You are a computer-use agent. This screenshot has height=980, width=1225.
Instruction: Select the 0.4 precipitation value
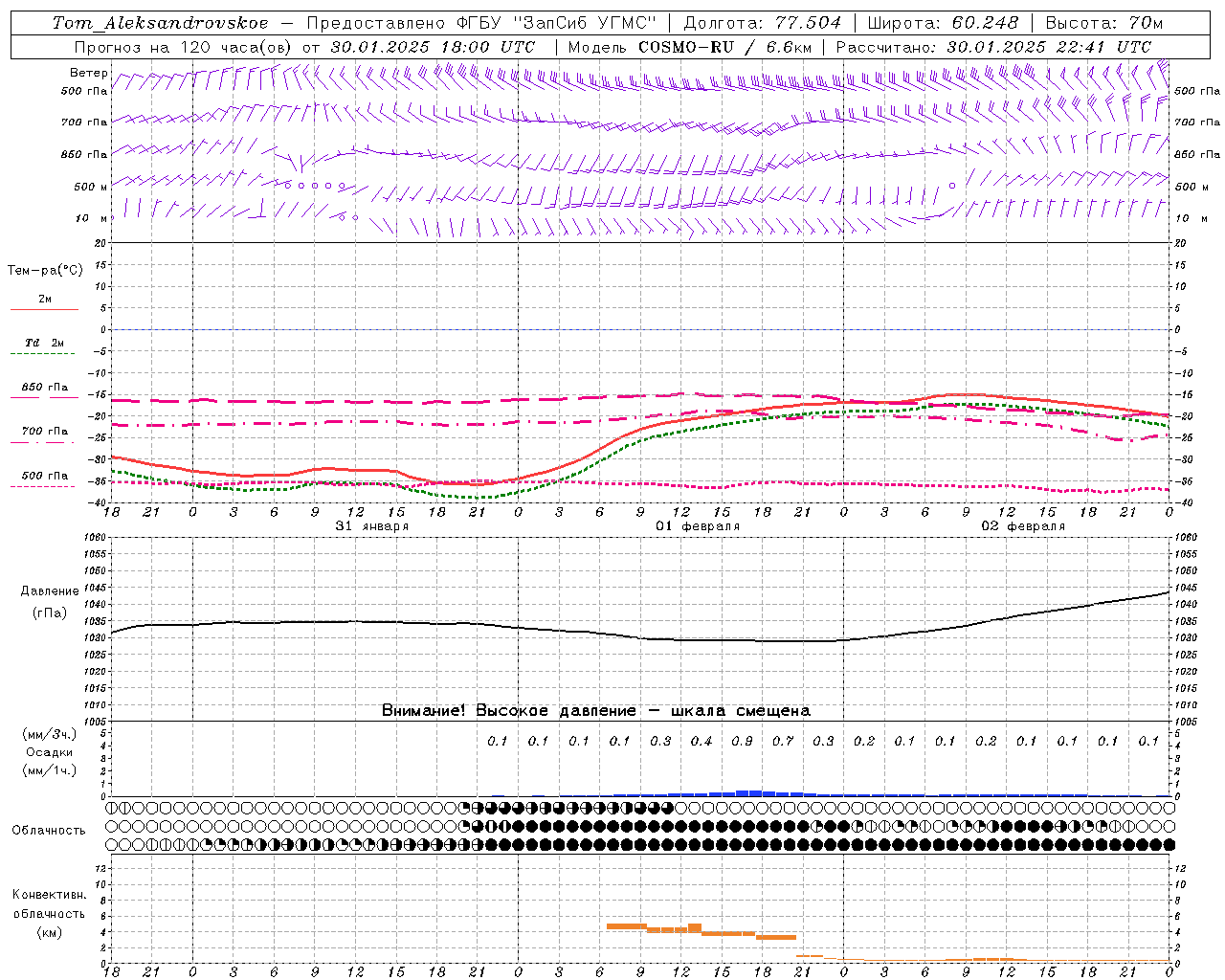tap(702, 741)
